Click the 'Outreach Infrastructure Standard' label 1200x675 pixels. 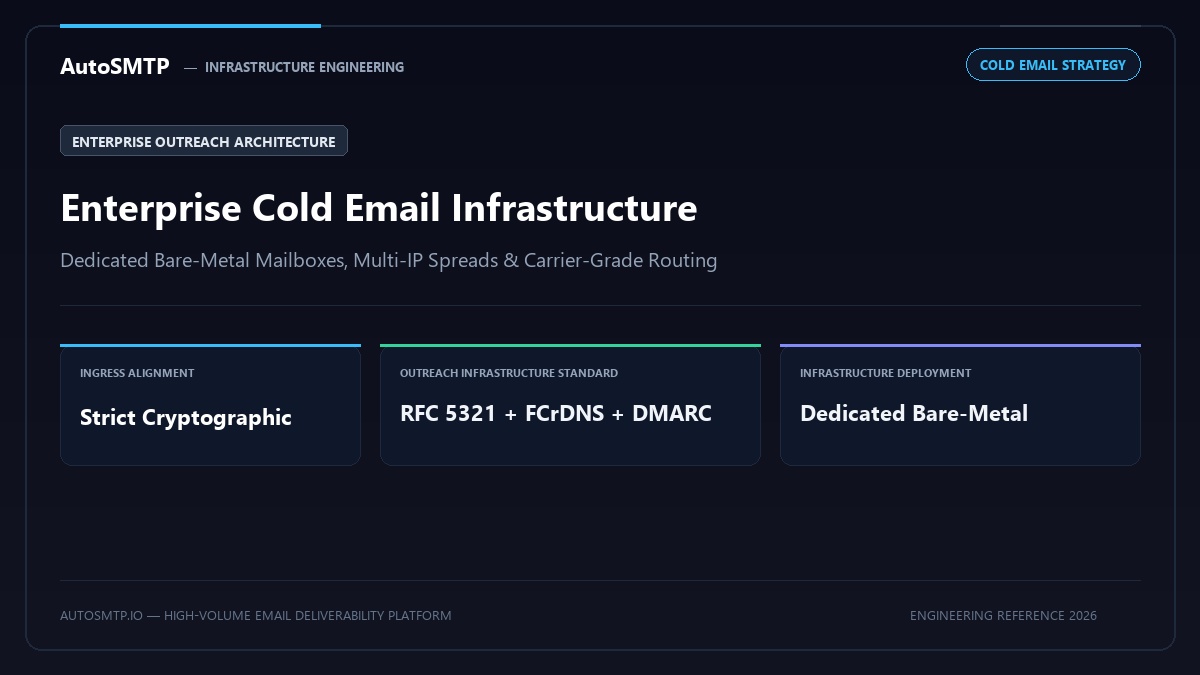509,373
